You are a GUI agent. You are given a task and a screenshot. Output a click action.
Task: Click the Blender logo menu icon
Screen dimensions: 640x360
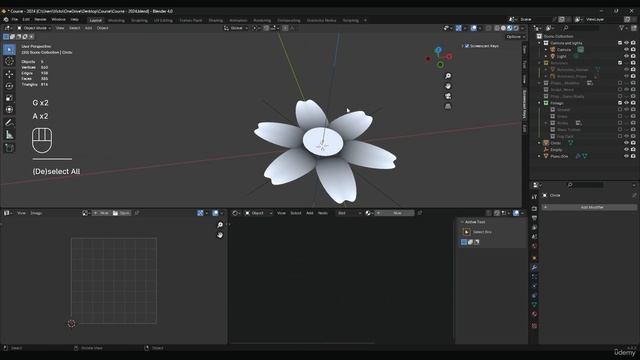coord(6,20)
